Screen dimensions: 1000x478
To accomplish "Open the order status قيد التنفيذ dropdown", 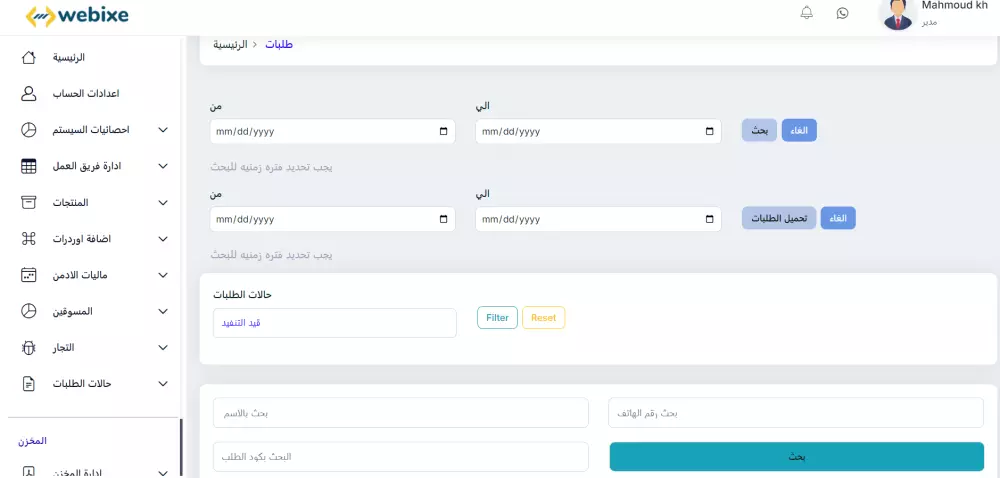I will click(x=334, y=323).
